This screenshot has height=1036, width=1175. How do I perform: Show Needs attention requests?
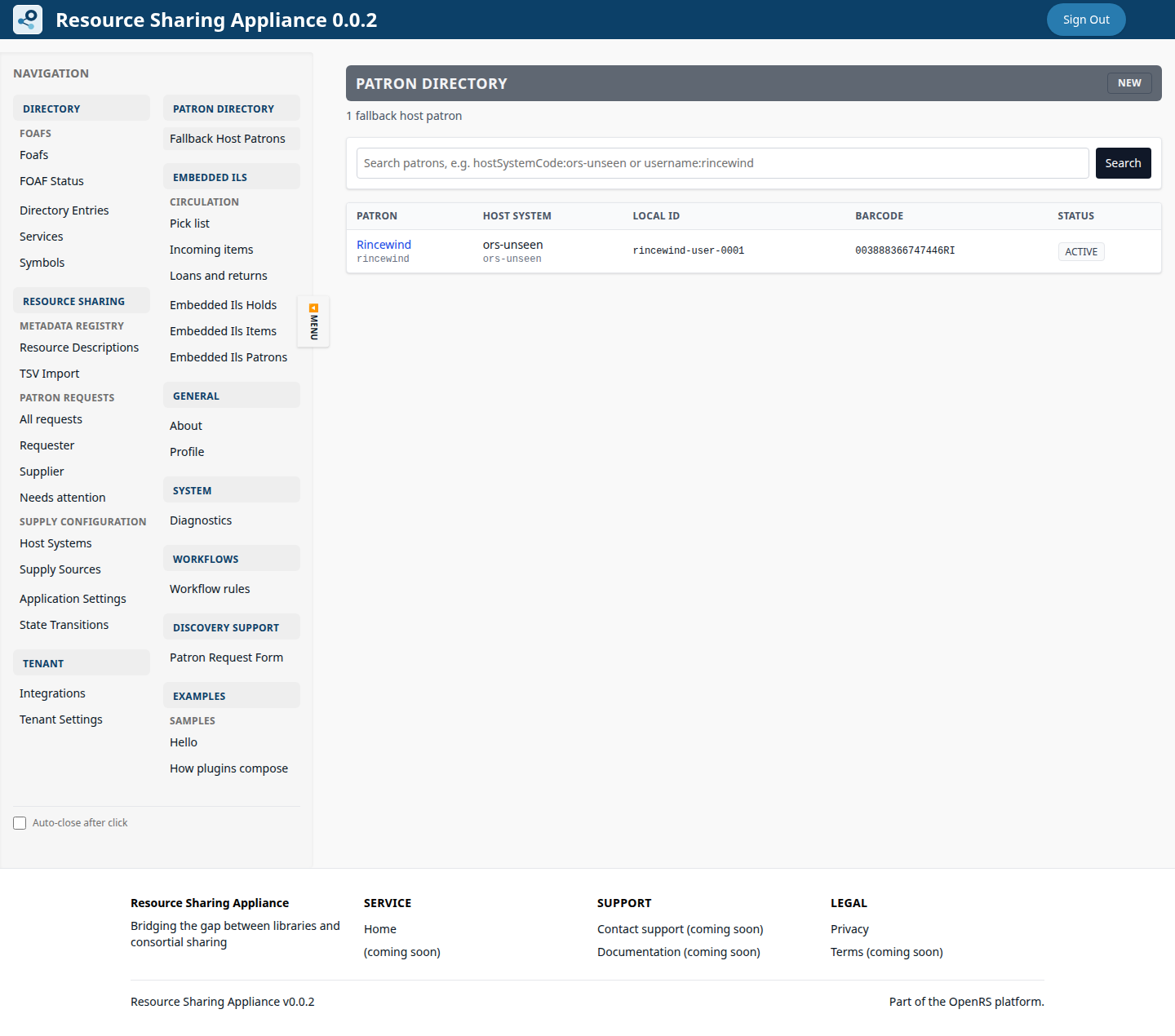[63, 498]
